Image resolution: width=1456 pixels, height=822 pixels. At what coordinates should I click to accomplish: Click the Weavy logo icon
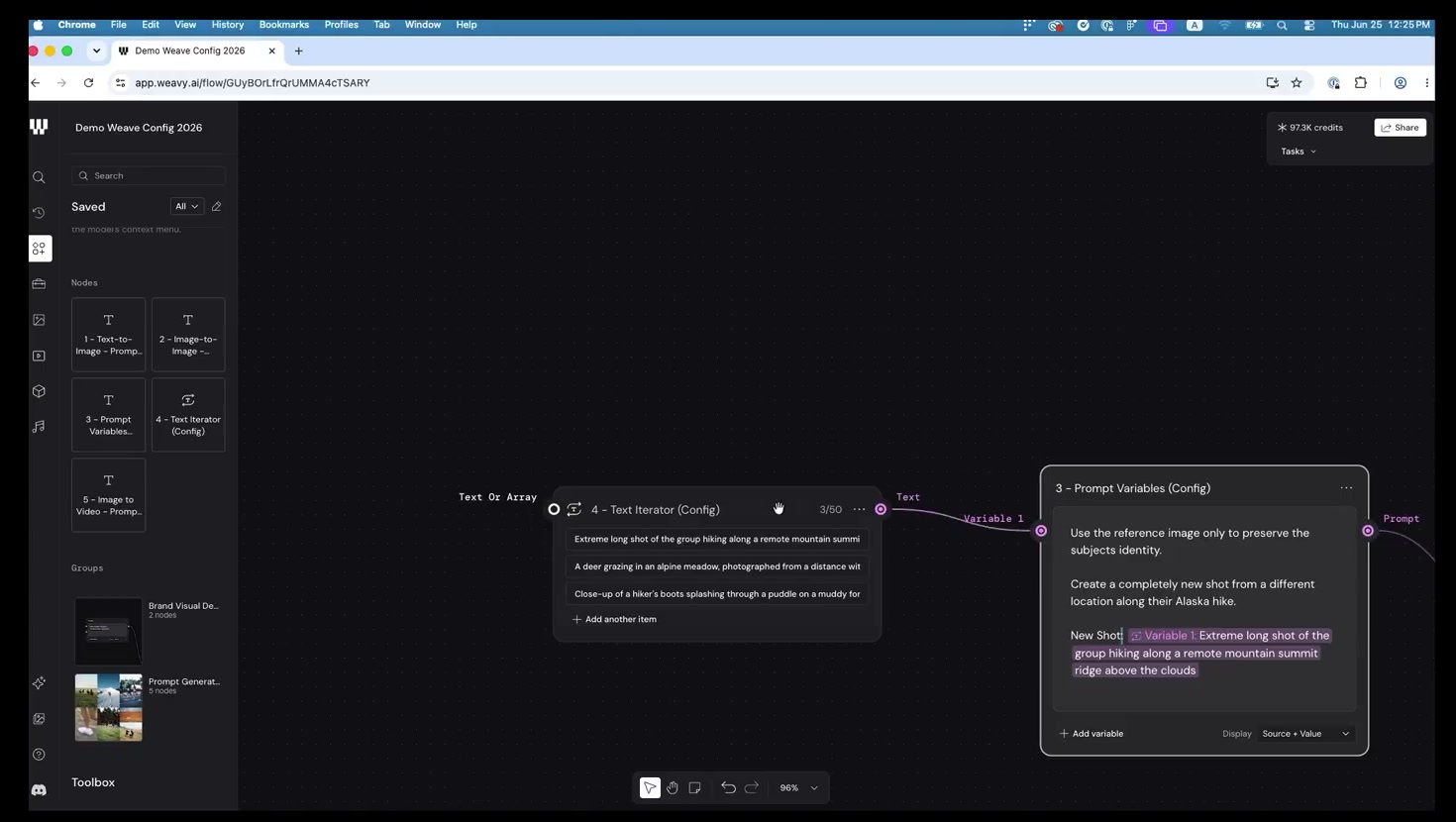click(39, 127)
